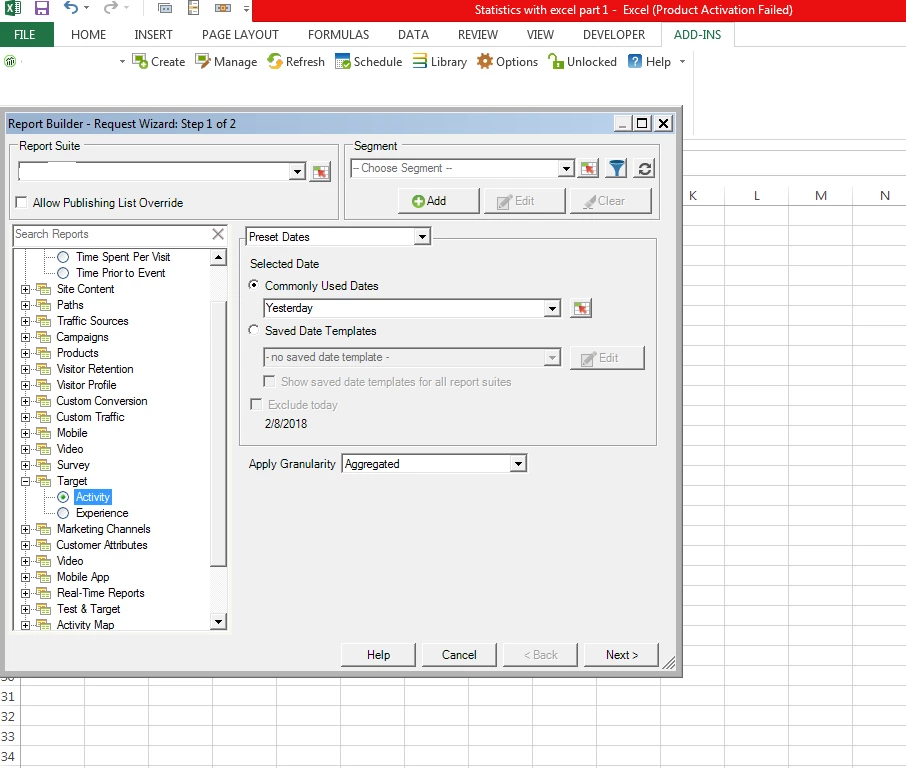Screen dimensions: 906x768
Task: Open the Schedule tool
Action: pos(343,61)
